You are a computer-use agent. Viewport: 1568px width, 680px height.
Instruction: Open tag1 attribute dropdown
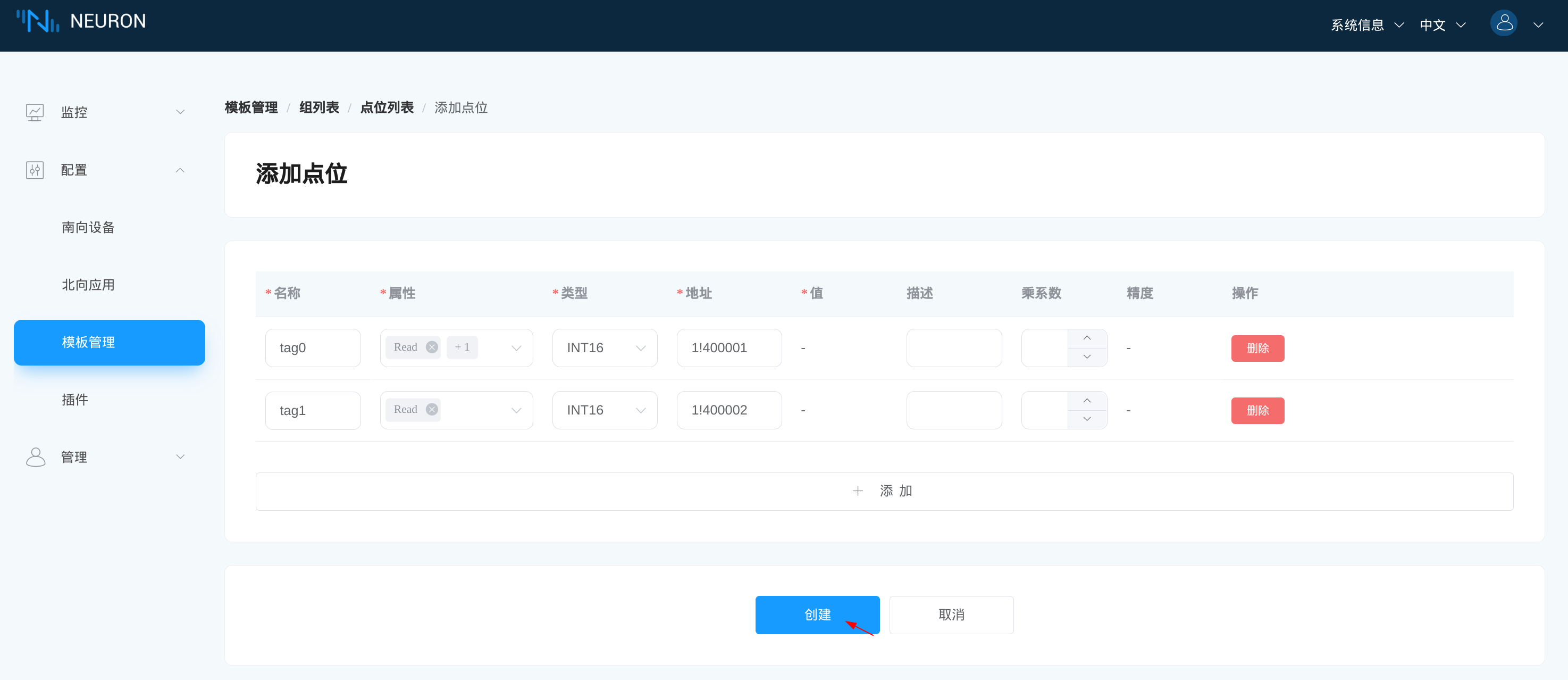point(516,410)
